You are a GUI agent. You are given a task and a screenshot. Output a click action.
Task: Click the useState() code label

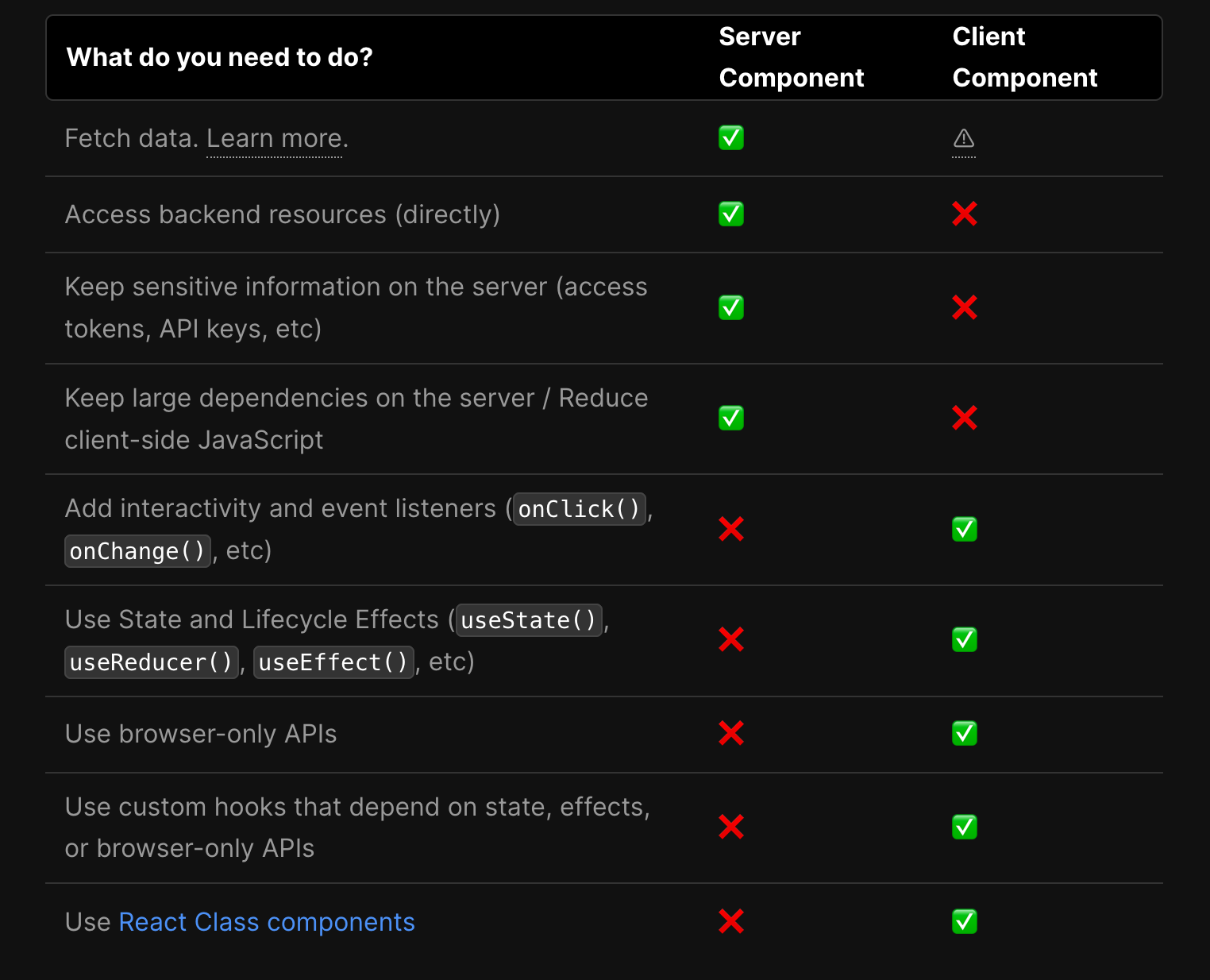point(529,620)
